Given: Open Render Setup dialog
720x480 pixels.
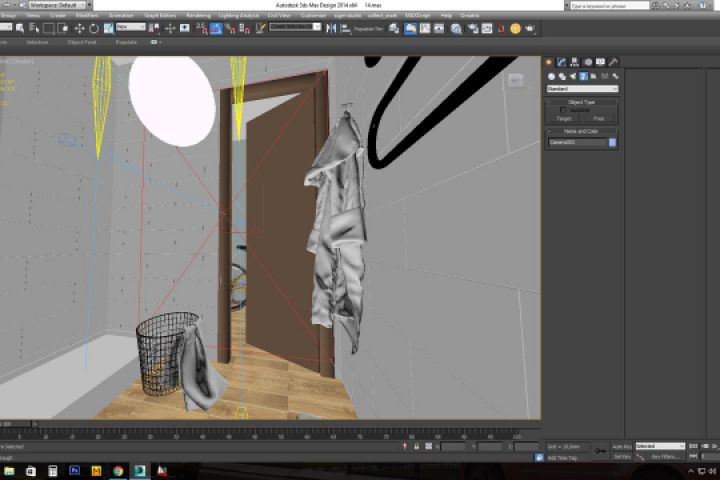Looking at the screenshot, I should pos(472,28).
